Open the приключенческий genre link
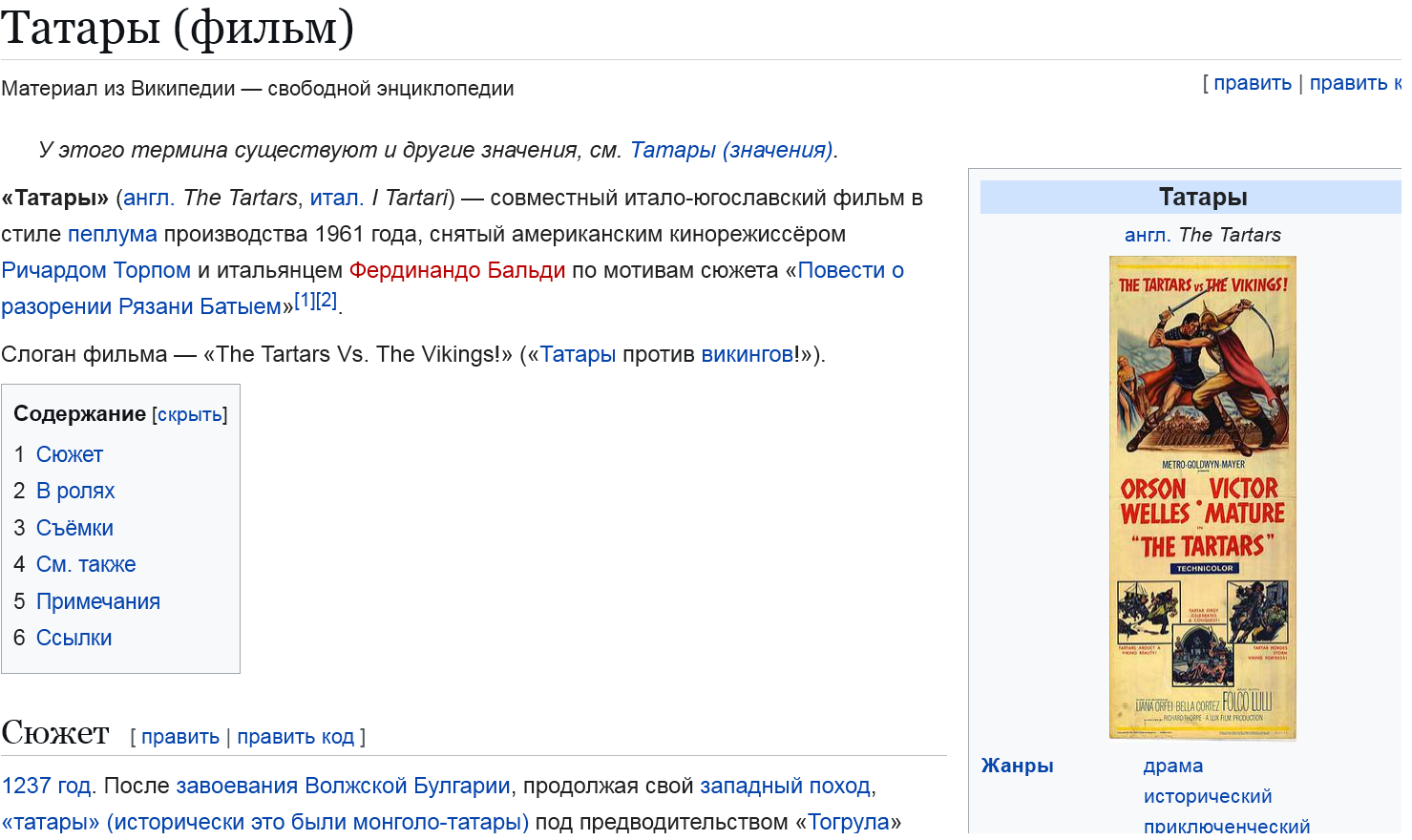The image size is (1412, 840). (1227, 827)
